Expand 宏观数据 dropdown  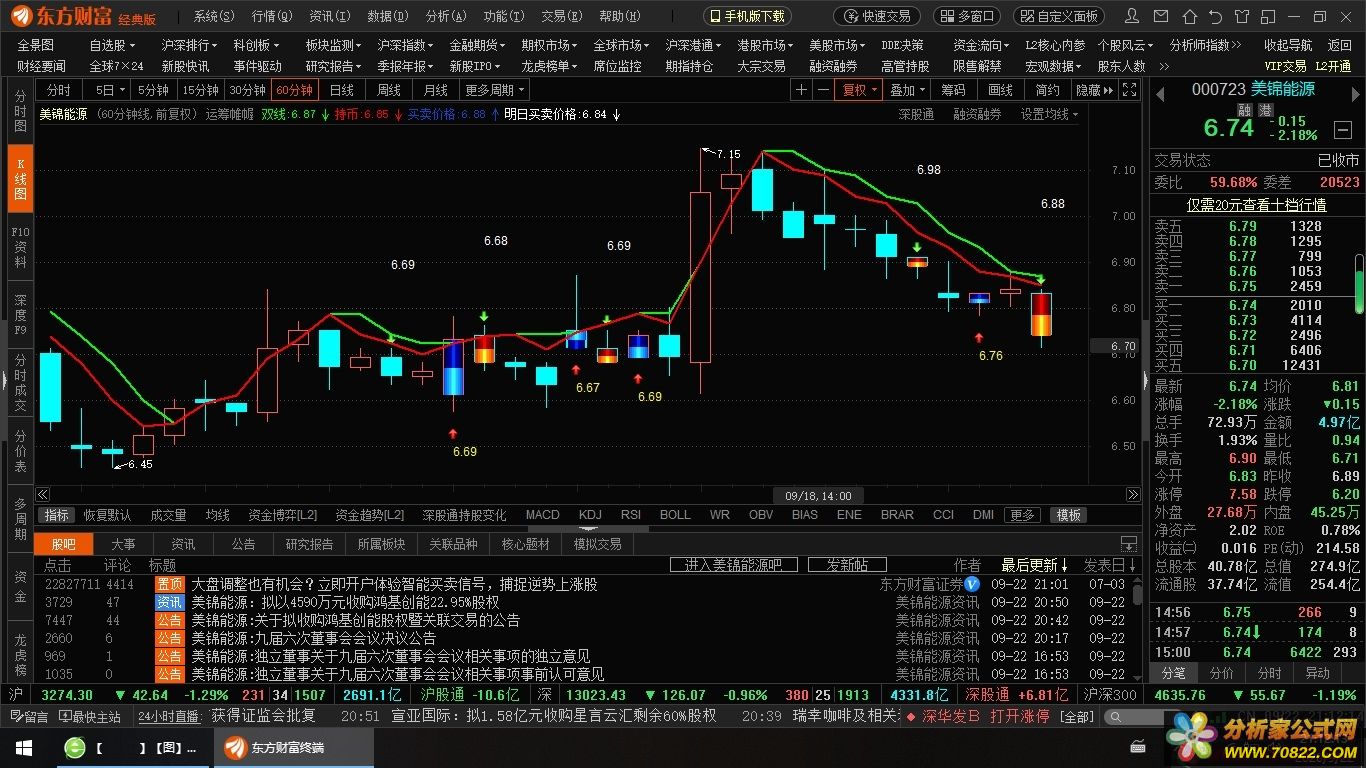[x=1053, y=66]
